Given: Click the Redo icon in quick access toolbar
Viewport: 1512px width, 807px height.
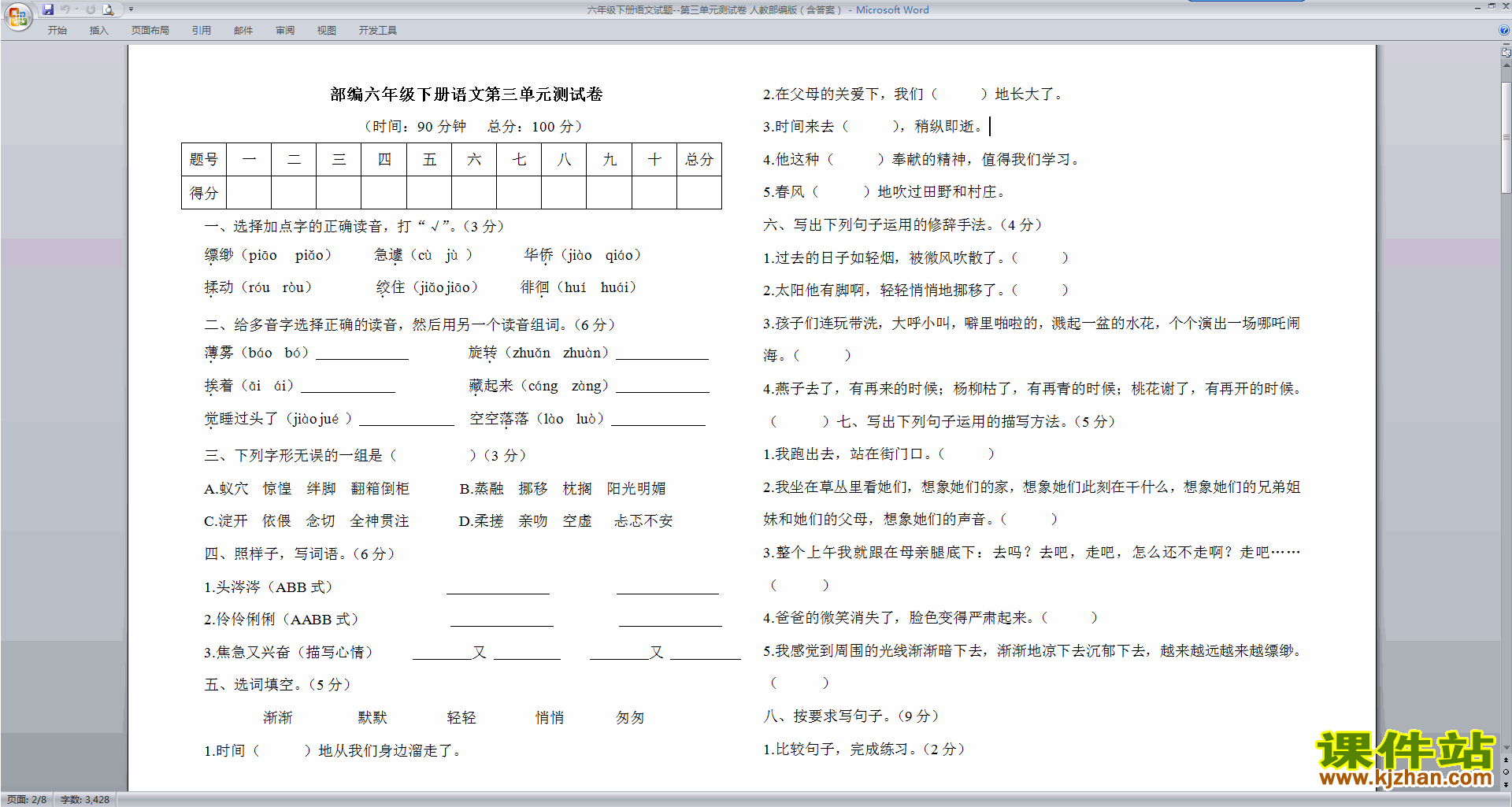Looking at the screenshot, I should coord(91,9).
